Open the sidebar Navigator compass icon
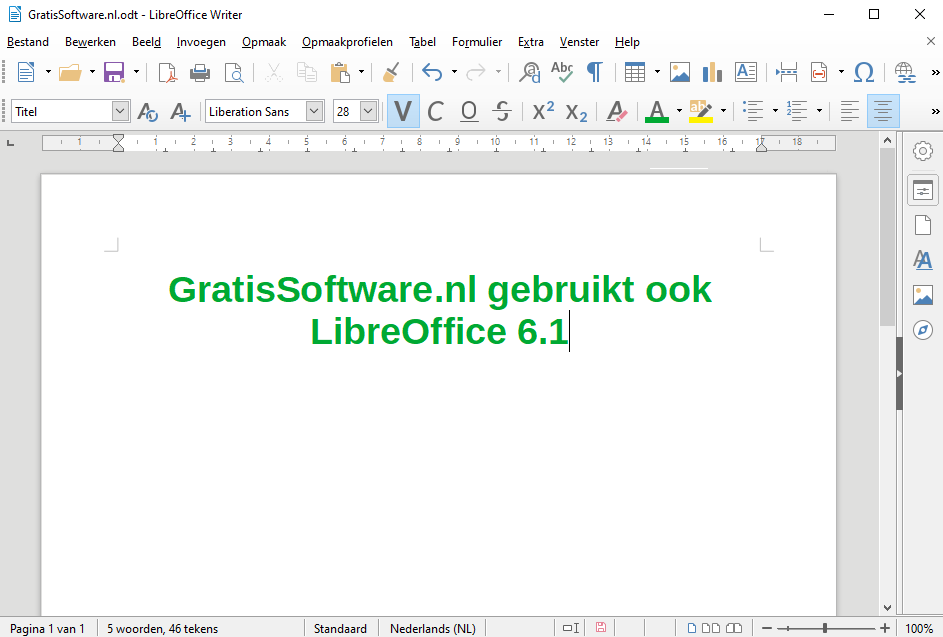The width and height of the screenshot is (943, 637). [923, 330]
